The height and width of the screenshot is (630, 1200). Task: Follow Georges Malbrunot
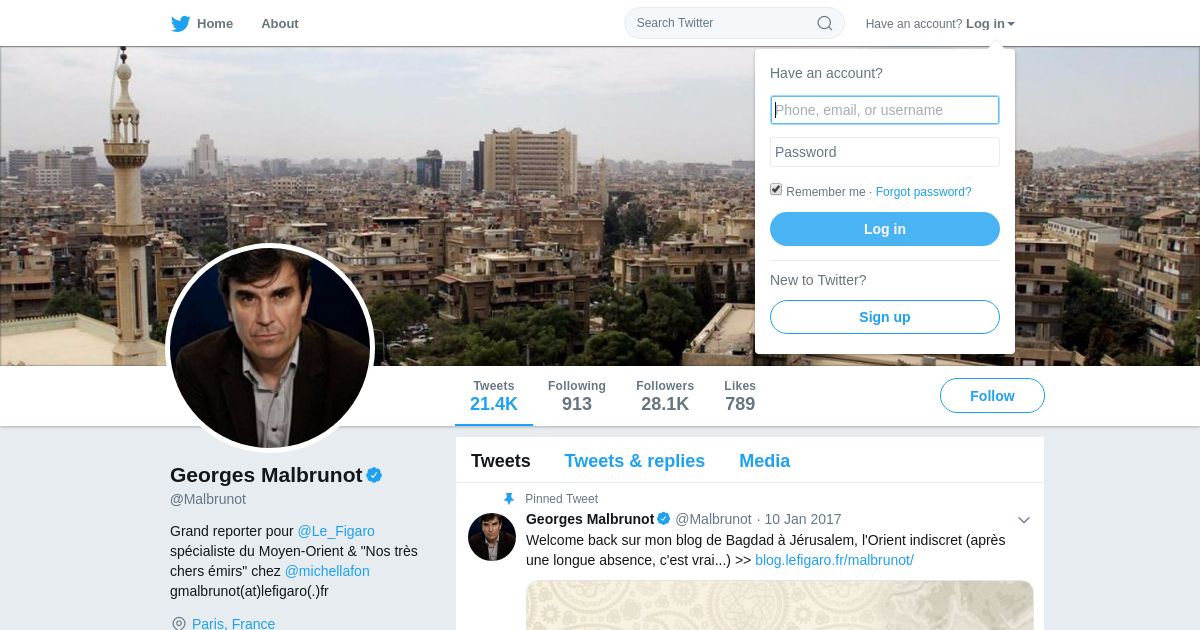click(992, 396)
